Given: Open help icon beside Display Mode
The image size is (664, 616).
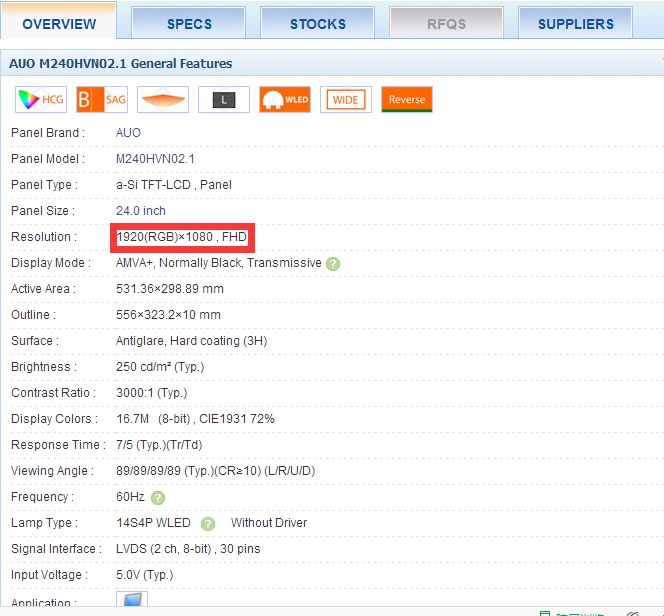Looking at the screenshot, I should coord(333,264).
